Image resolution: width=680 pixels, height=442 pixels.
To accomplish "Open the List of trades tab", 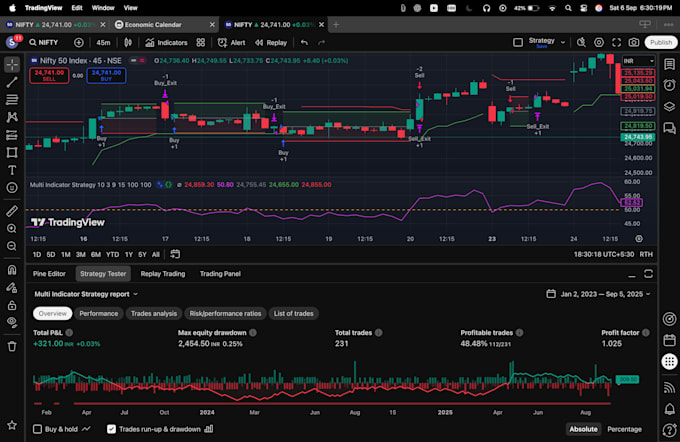I will click(x=293, y=313).
